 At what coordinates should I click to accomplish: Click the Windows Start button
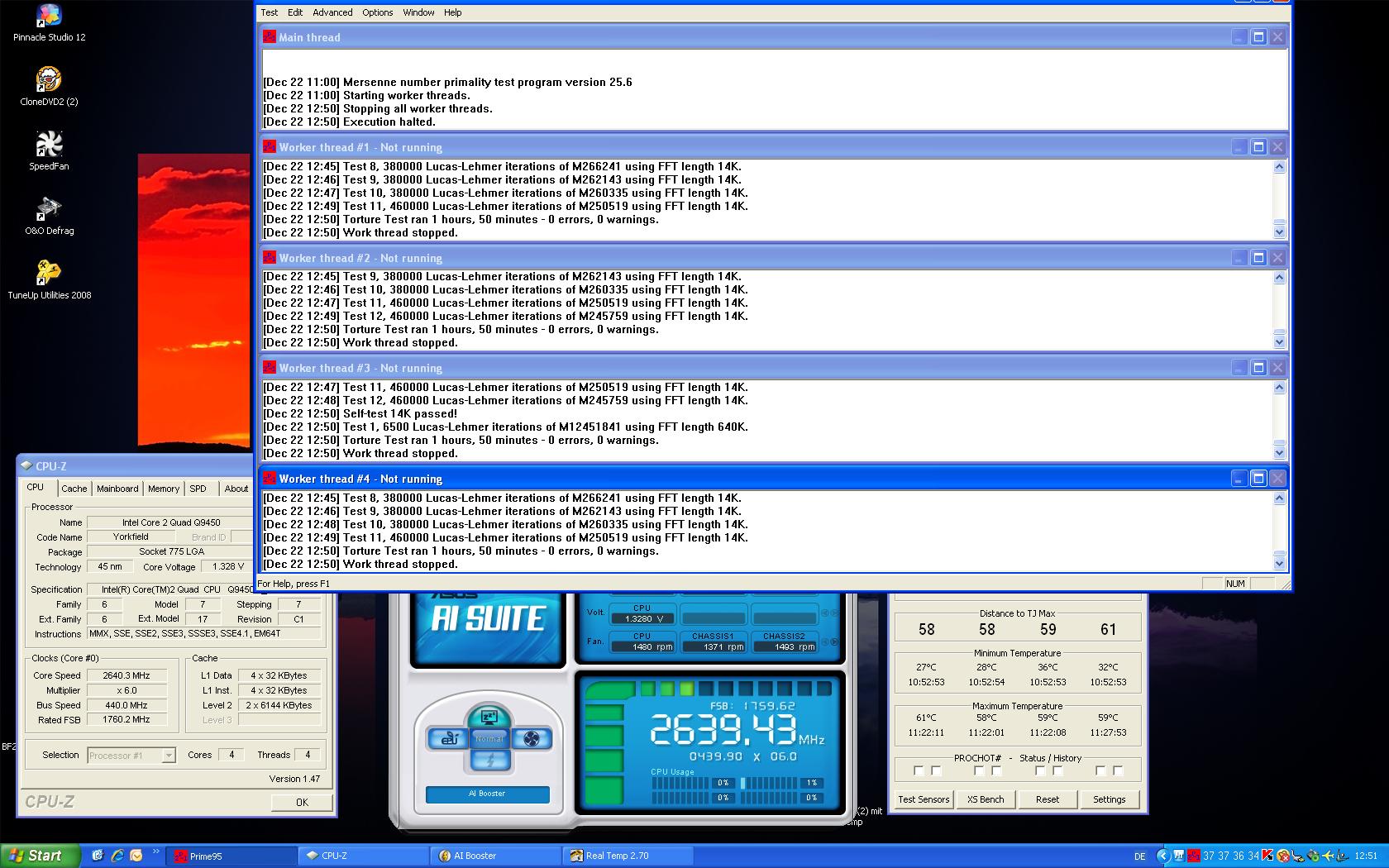pos(41,856)
